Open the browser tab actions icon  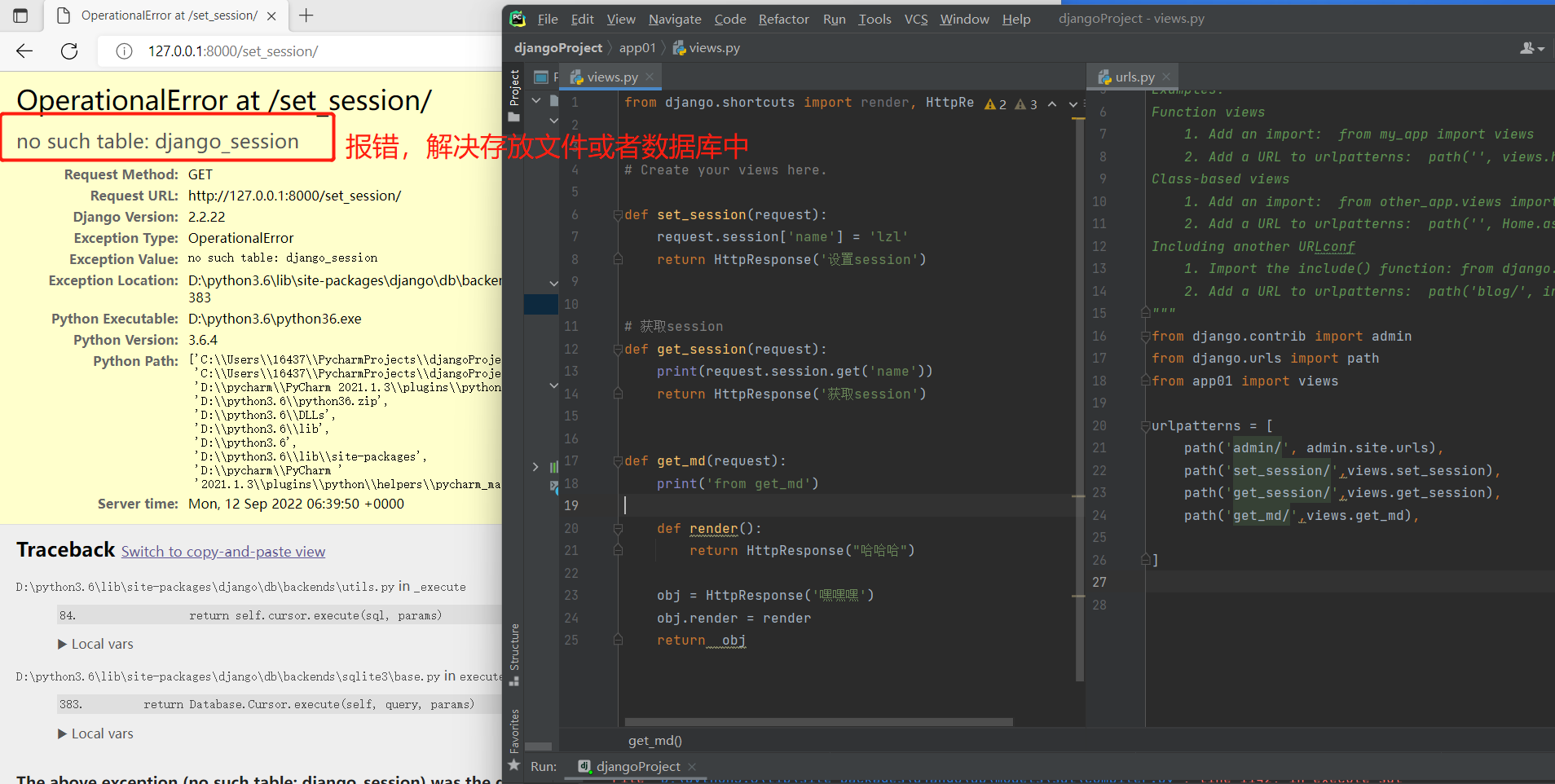20,15
